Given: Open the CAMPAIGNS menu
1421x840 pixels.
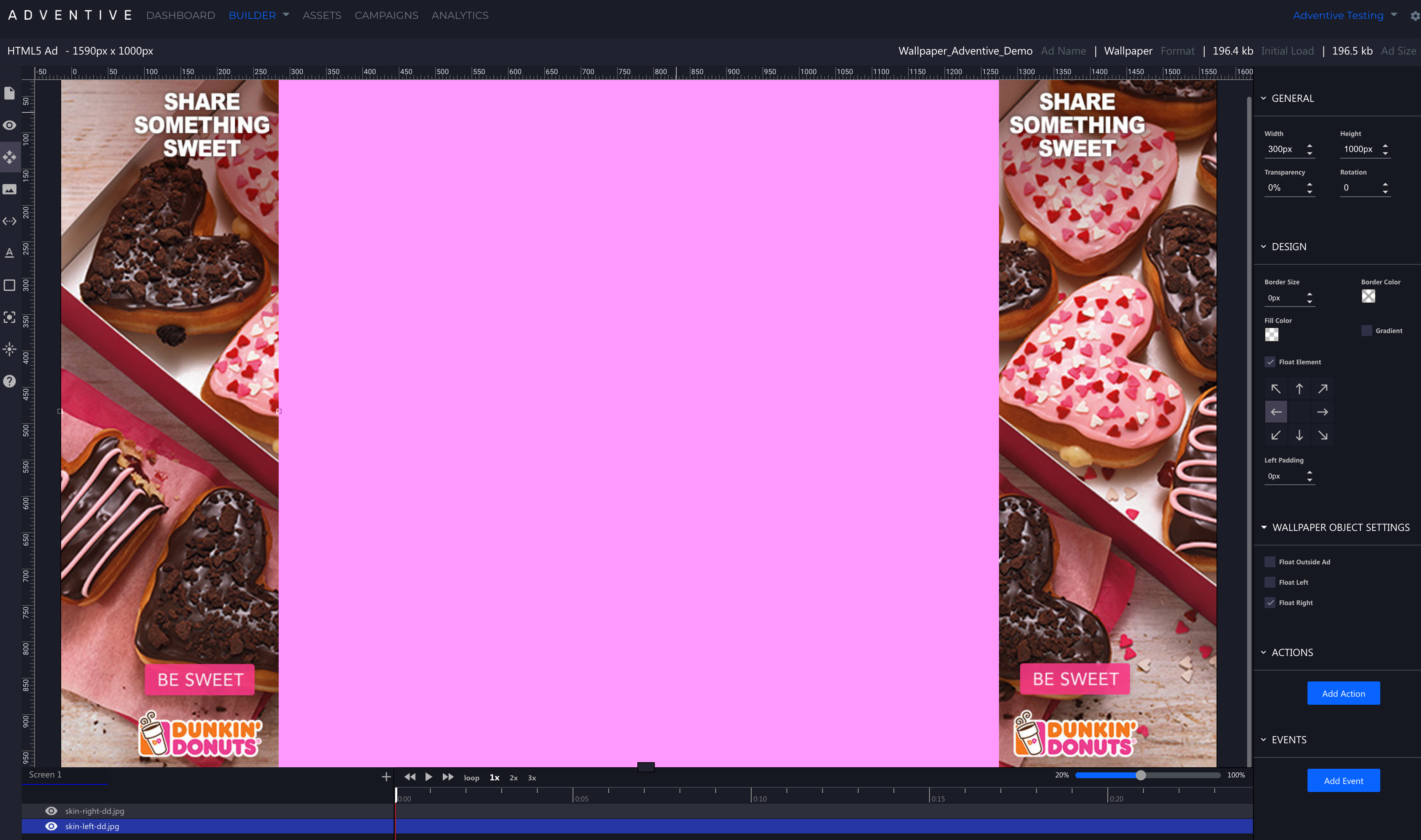Looking at the screenshot, I should (x=386, y=15).
